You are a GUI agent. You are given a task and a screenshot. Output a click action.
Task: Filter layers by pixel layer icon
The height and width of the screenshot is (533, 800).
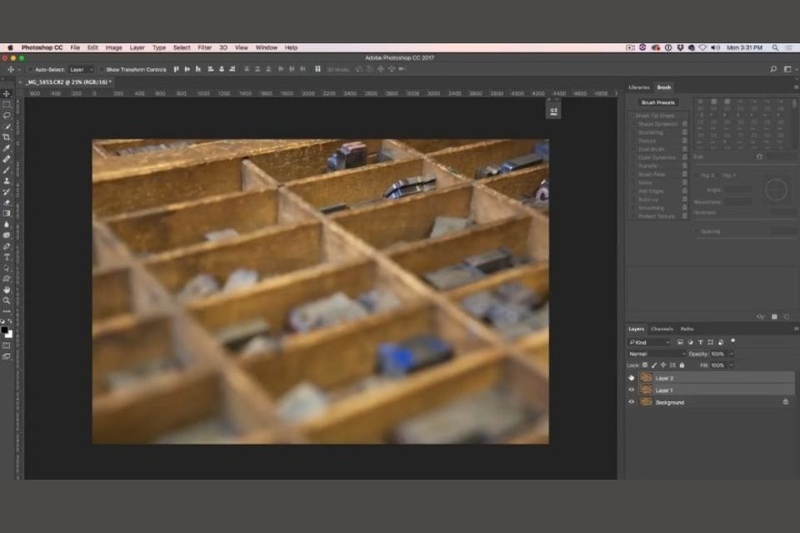click(x=680, y=342)
